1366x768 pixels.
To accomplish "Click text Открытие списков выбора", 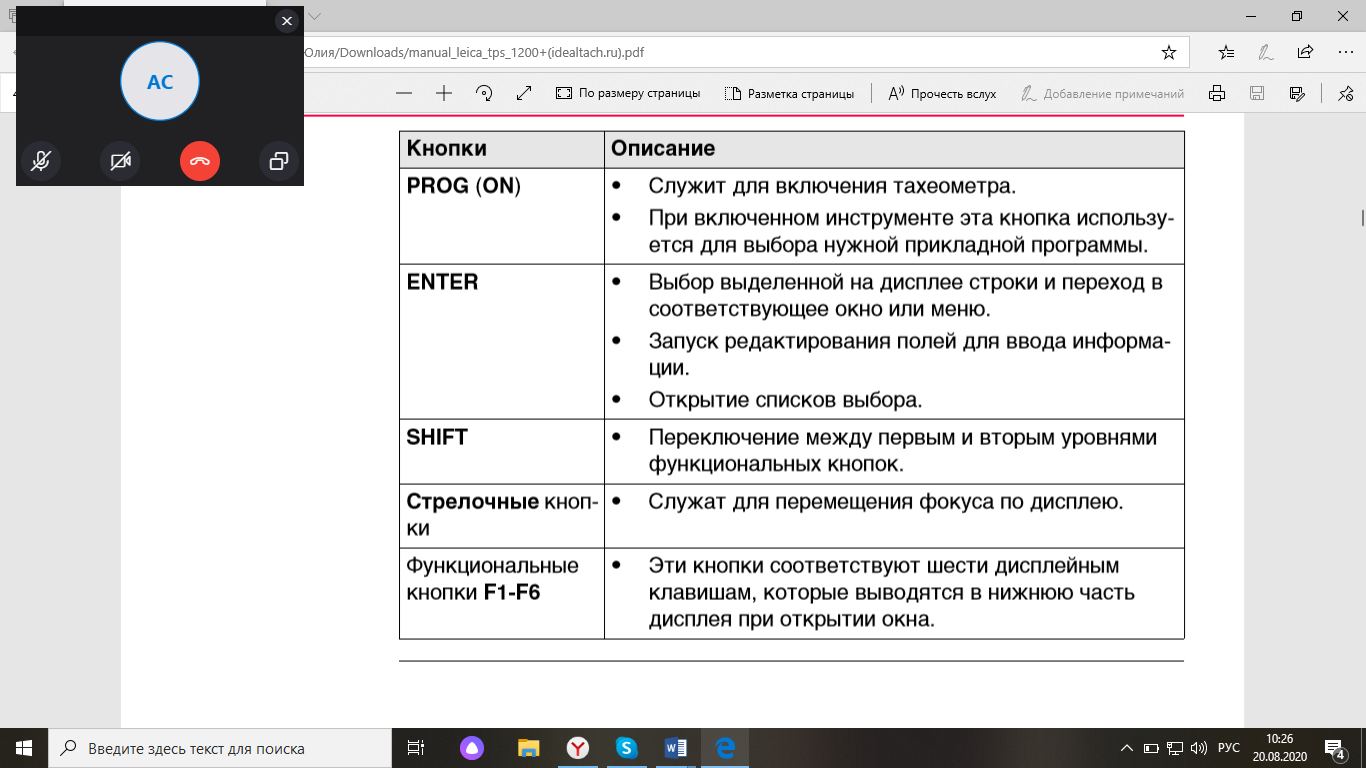I will click(x=785, y=400).
